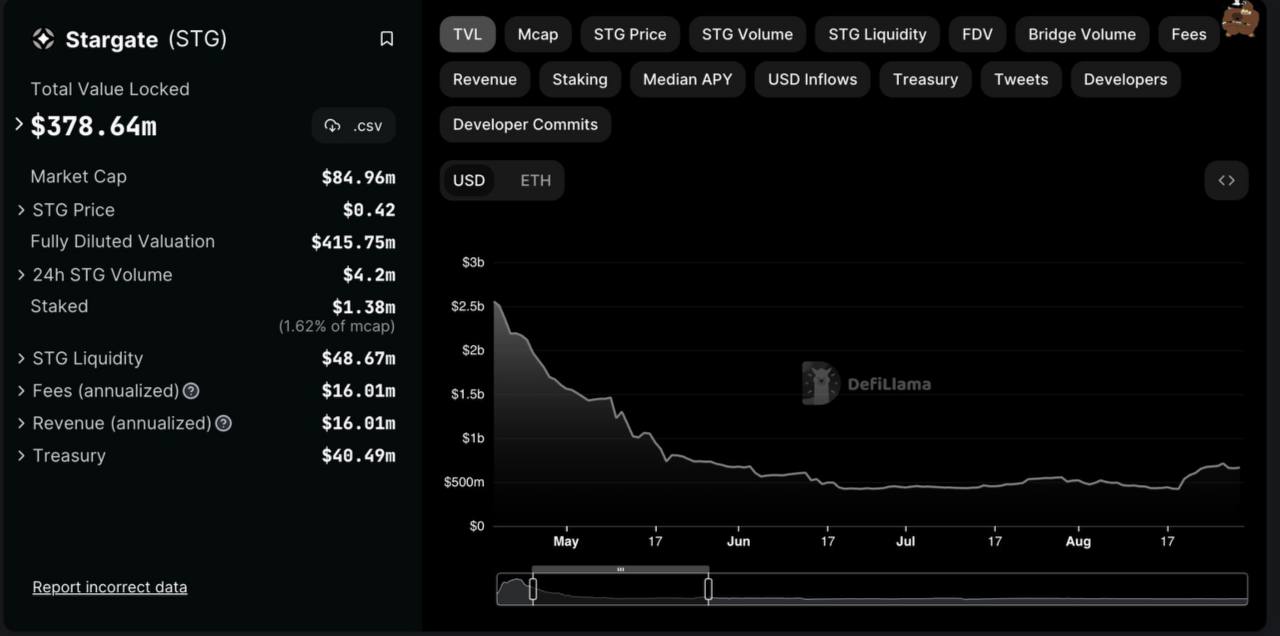
Task: Open the embed chart code icon
Action: 1226,180
